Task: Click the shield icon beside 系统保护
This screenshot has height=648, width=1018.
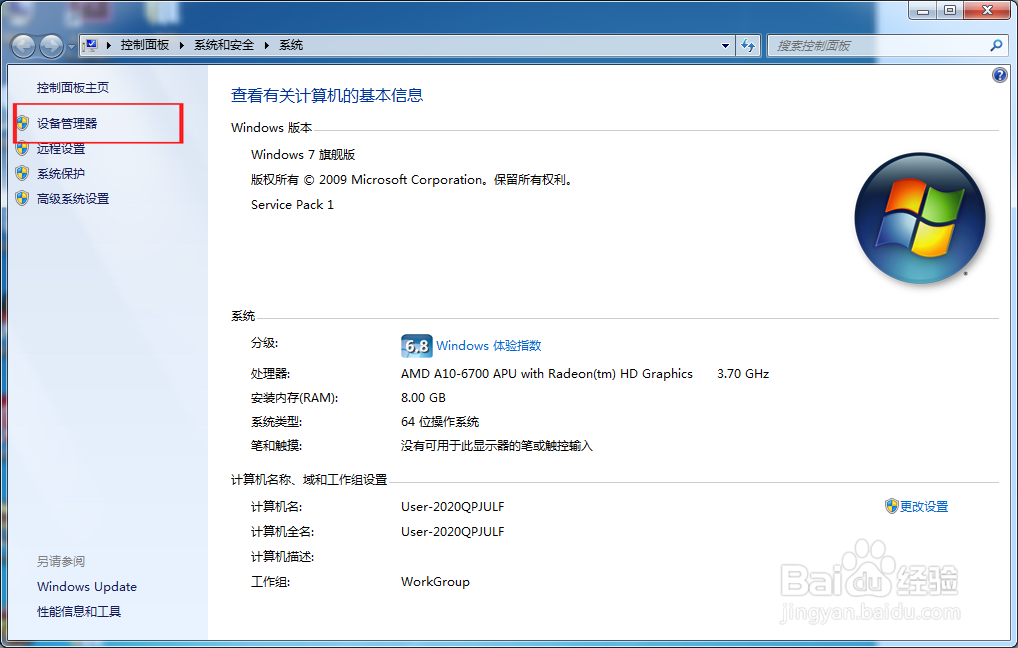Action: click(x=23, y=173)
